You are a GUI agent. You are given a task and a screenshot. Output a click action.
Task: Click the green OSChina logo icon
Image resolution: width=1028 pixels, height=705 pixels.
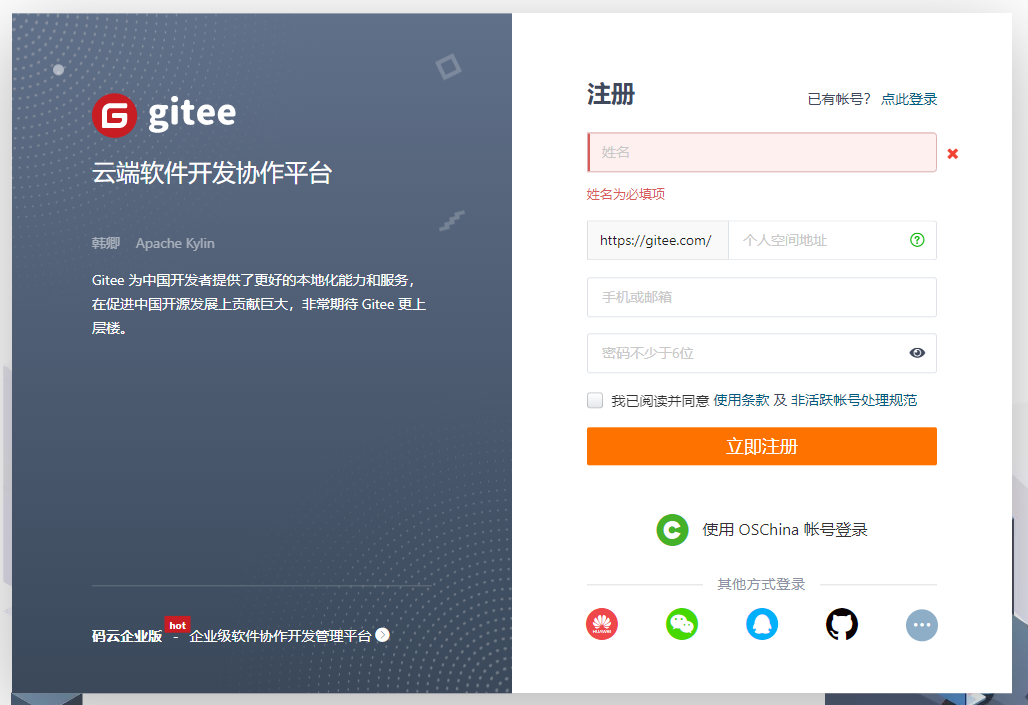point(672,530)
